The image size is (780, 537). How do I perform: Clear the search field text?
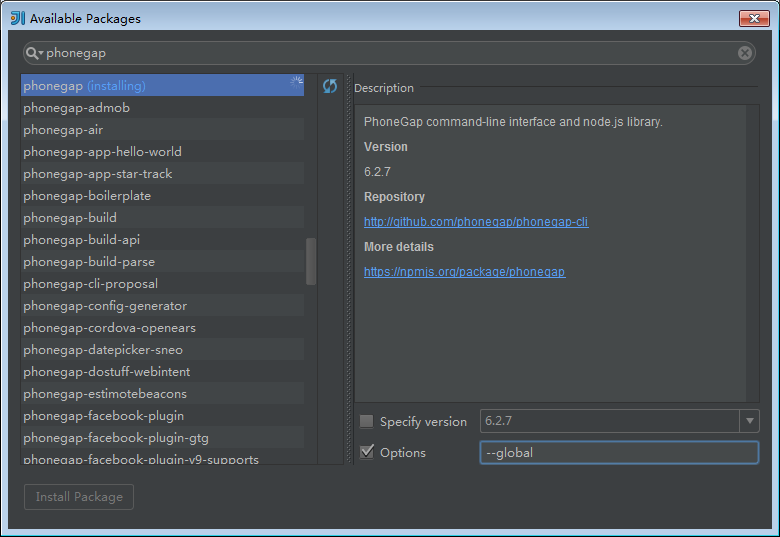pyautogui.click(x=744, y=53)
